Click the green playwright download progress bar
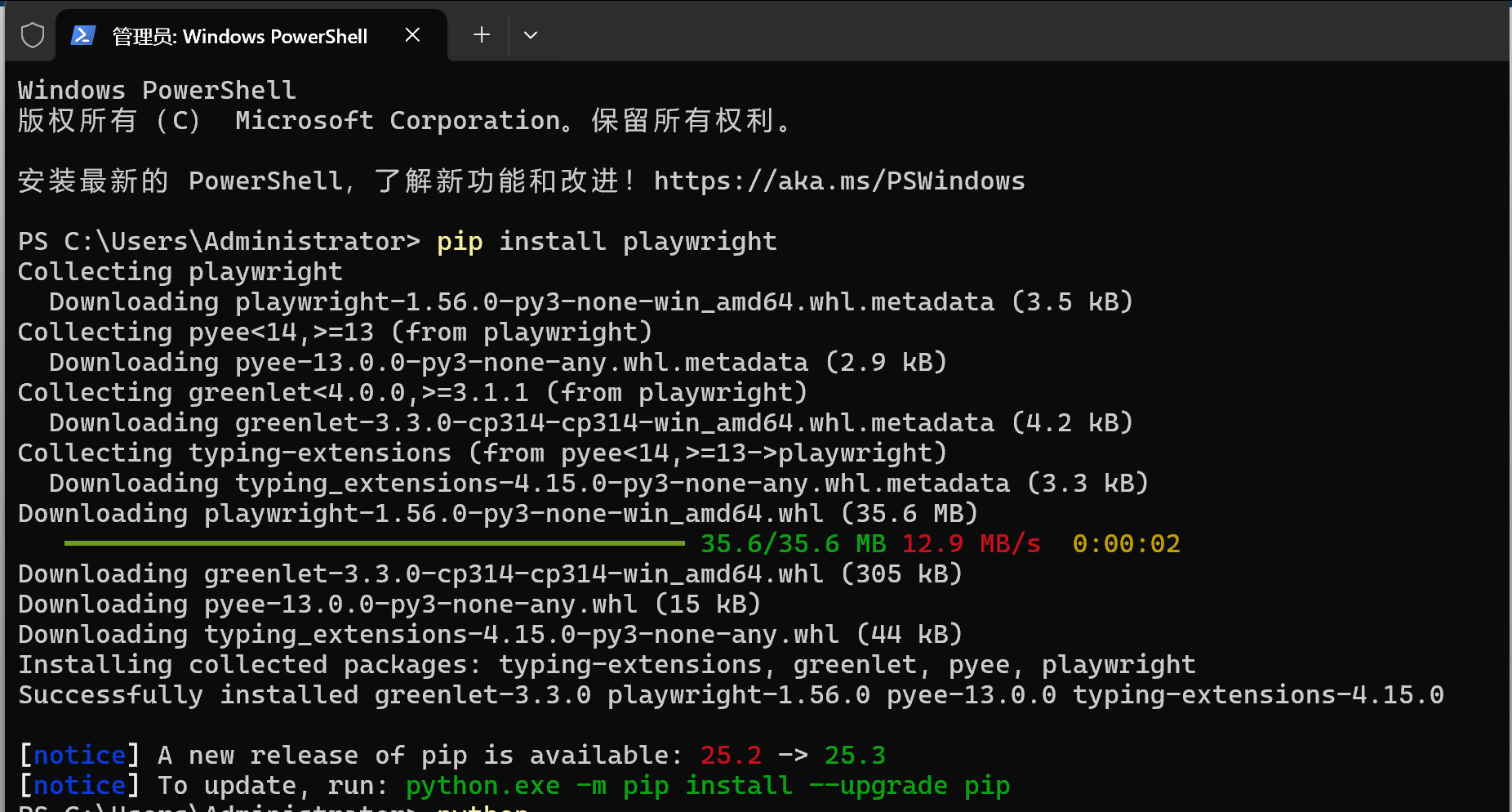The image size is (1512, 812). (x=374, y=543)
